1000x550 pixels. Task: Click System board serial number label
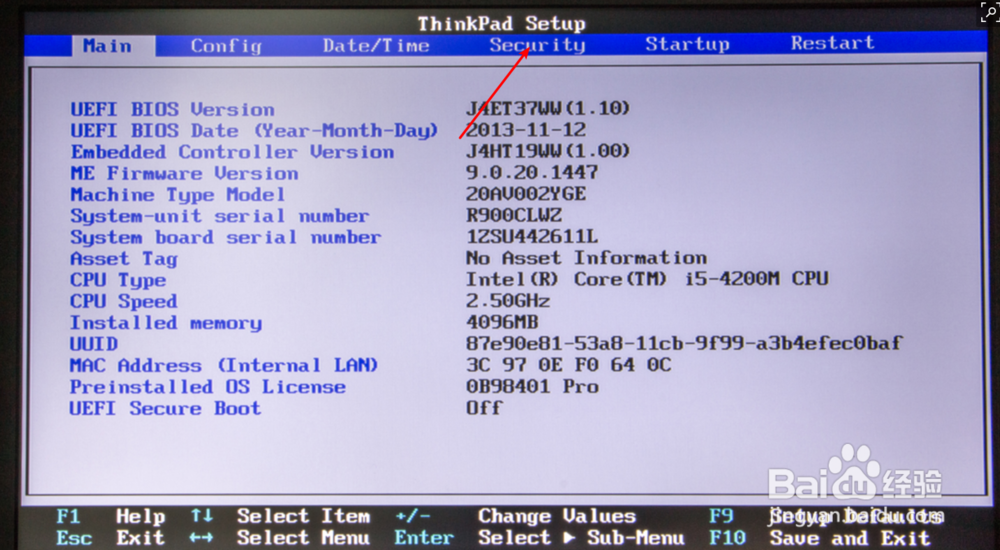[x=226, y=237]
